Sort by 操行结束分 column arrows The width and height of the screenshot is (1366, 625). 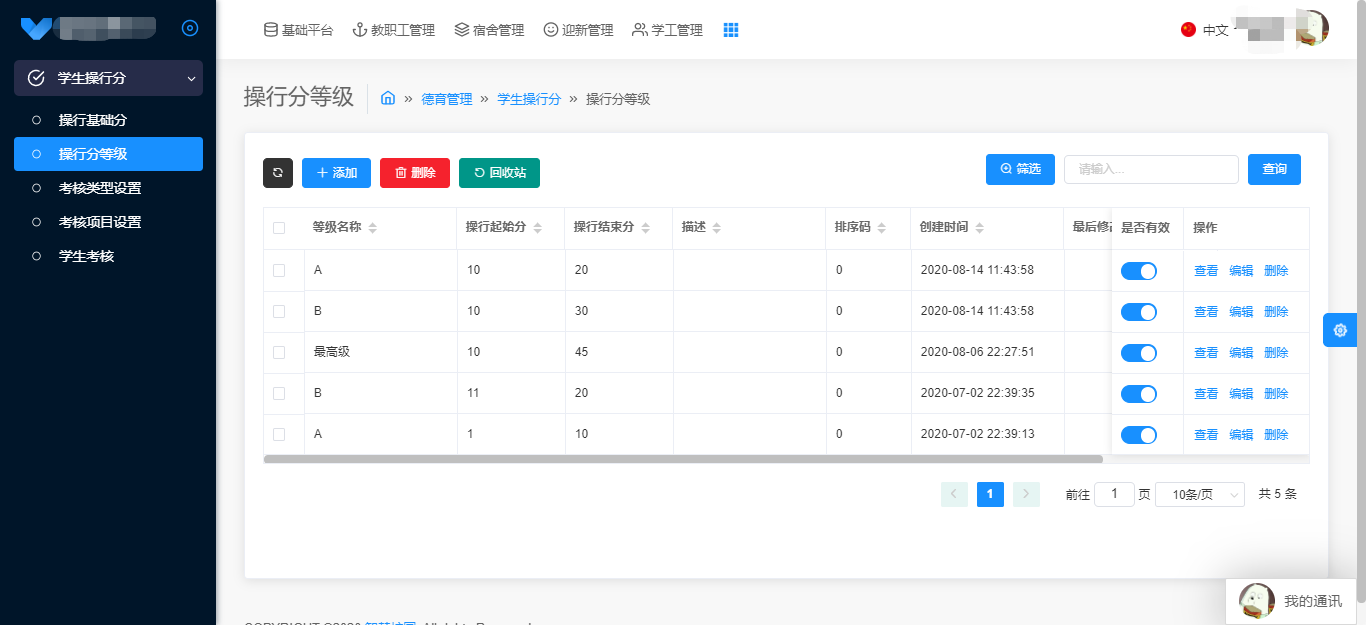pyautogui.click(x=645, y=228)
